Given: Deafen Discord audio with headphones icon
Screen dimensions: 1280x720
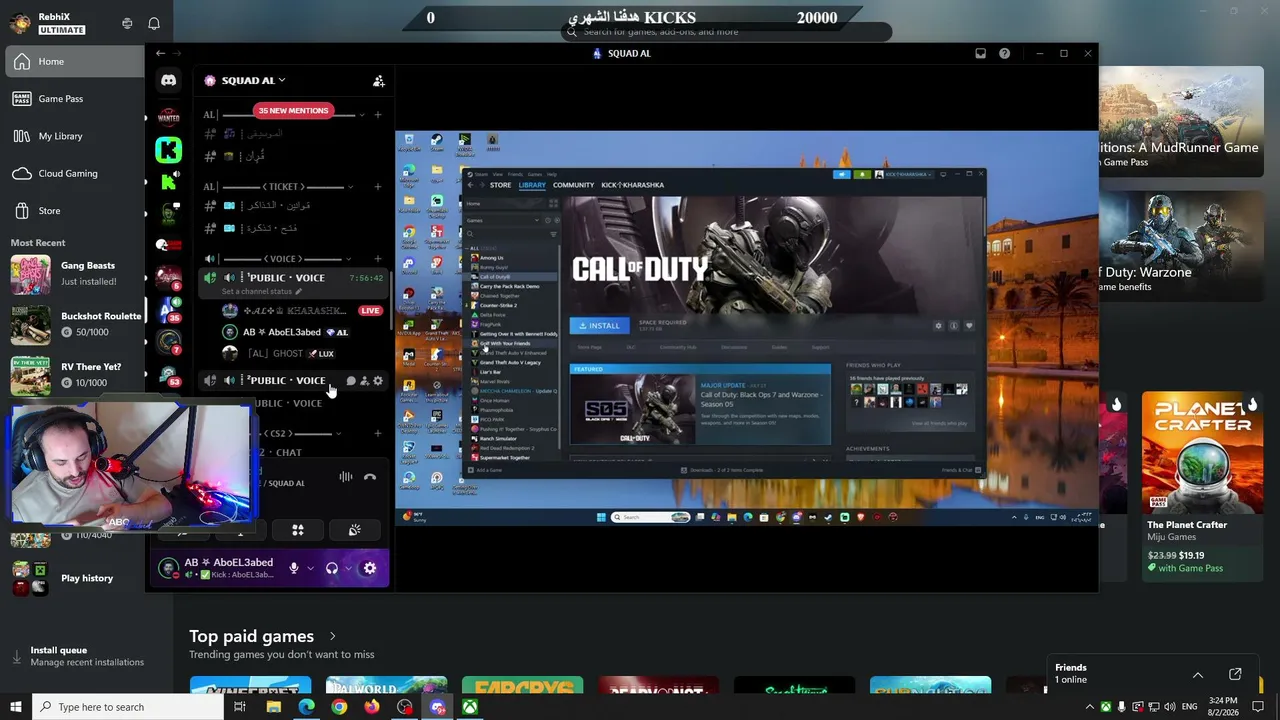Looking at the screenshot, I should point(332,569).
